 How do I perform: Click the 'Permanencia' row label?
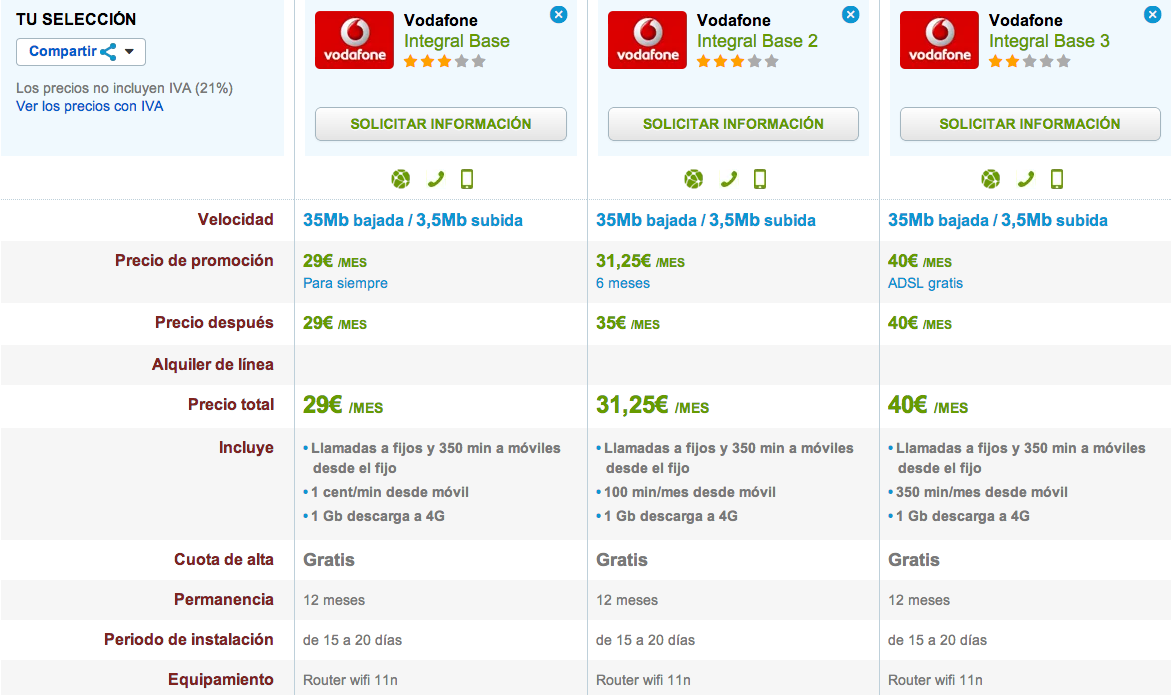click(x=224, y=599)
